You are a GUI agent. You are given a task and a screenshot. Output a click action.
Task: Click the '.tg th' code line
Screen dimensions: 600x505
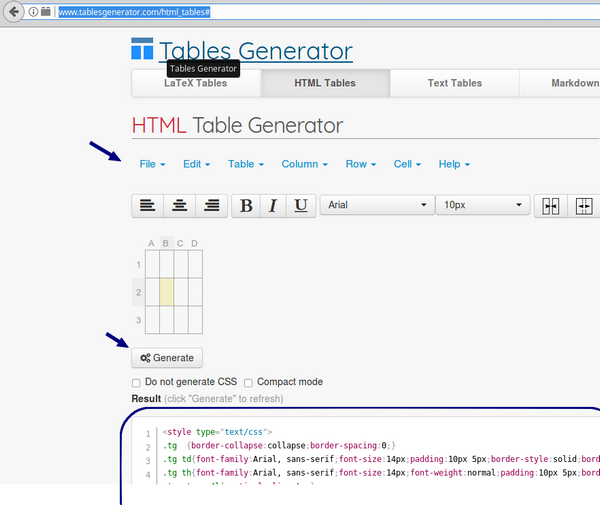(381, 473)
